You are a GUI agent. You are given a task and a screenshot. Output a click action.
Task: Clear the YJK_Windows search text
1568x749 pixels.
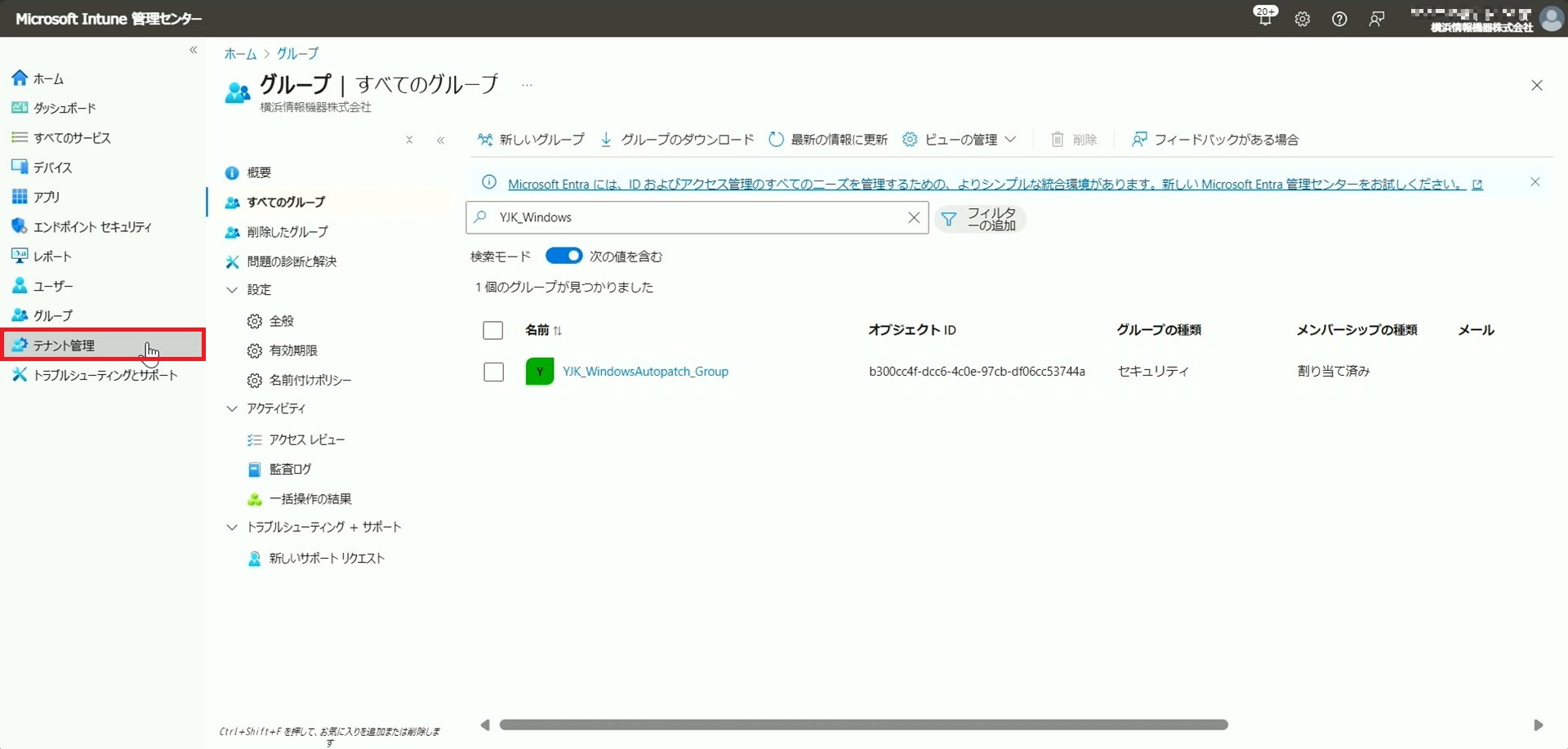tap(914, 217)
